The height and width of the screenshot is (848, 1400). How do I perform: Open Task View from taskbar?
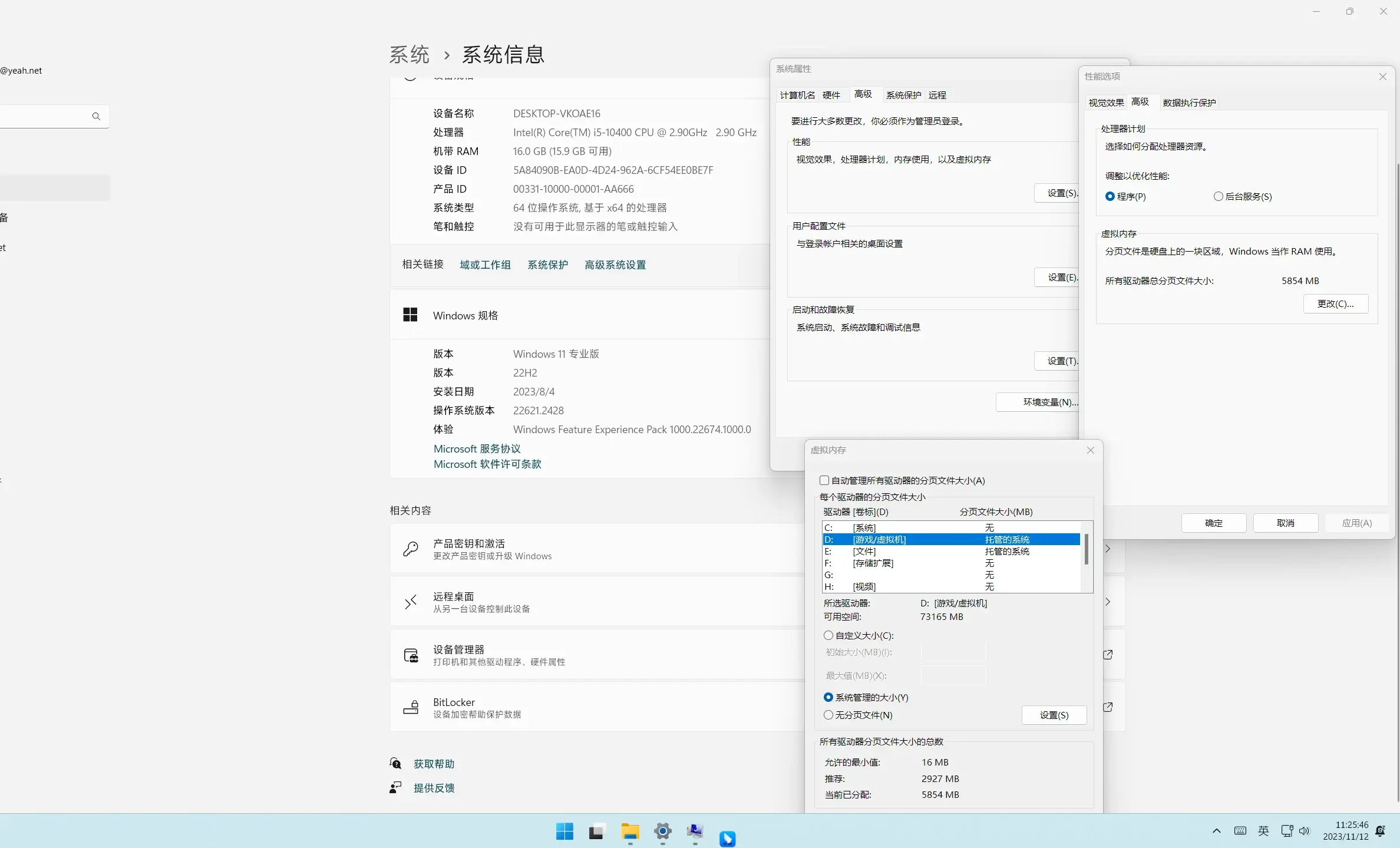596,831
